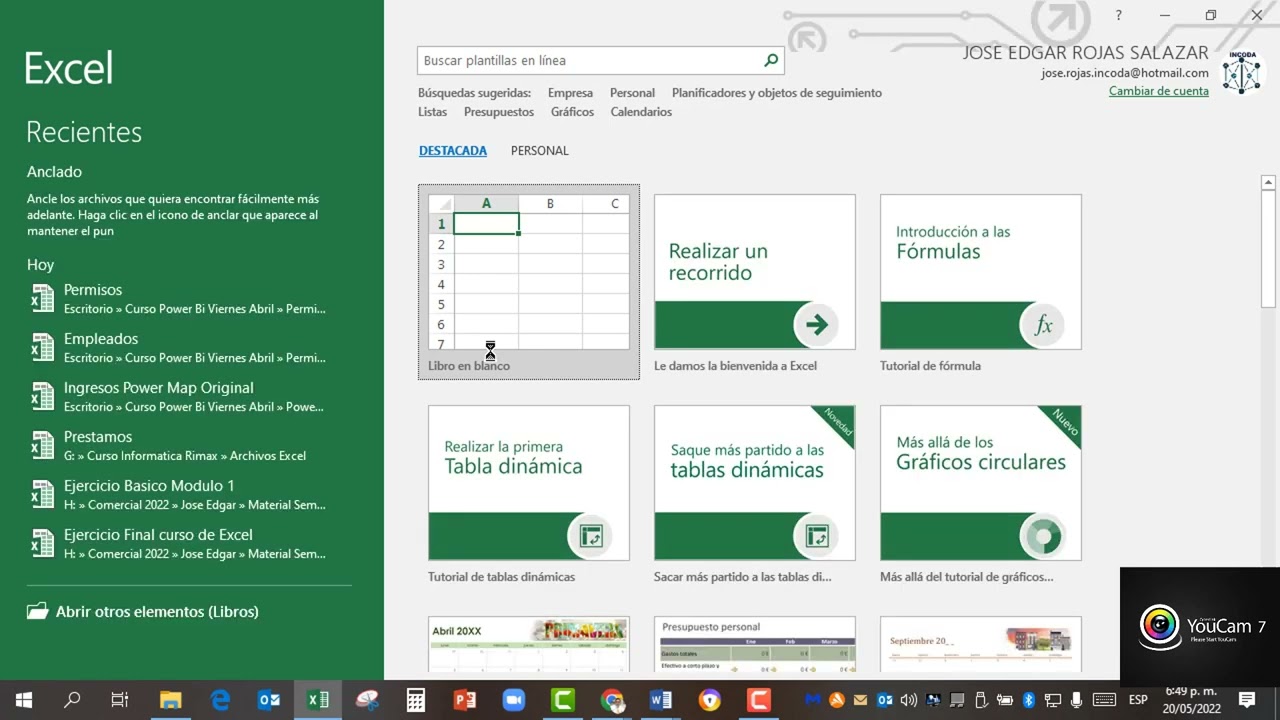Switch to the PERSONAL templates tab
The width and height of the screenshot is (1280, 720).
pos(540,151)
